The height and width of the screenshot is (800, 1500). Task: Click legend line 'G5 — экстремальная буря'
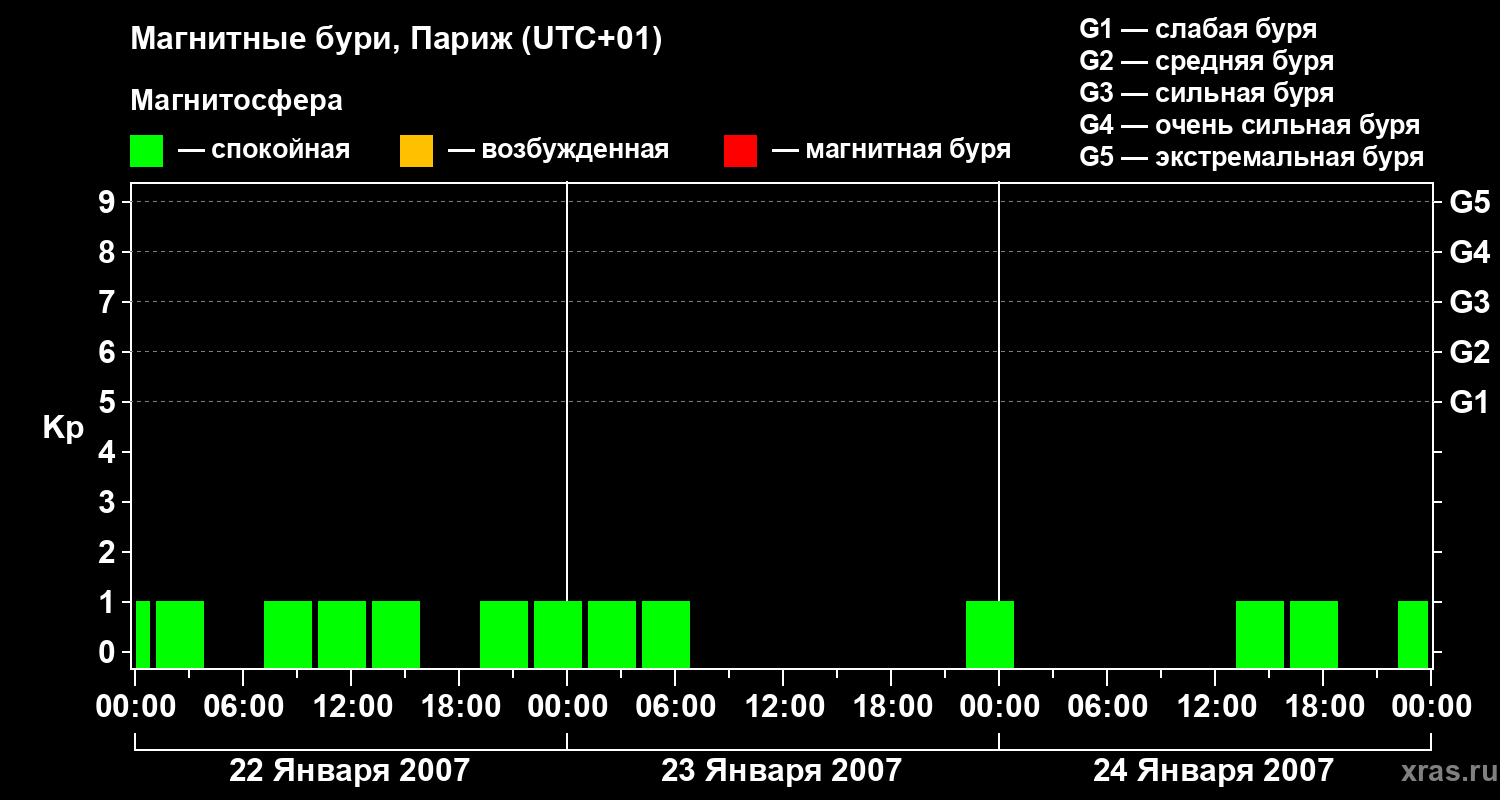pyautogui.click(x=1251, y=157)
